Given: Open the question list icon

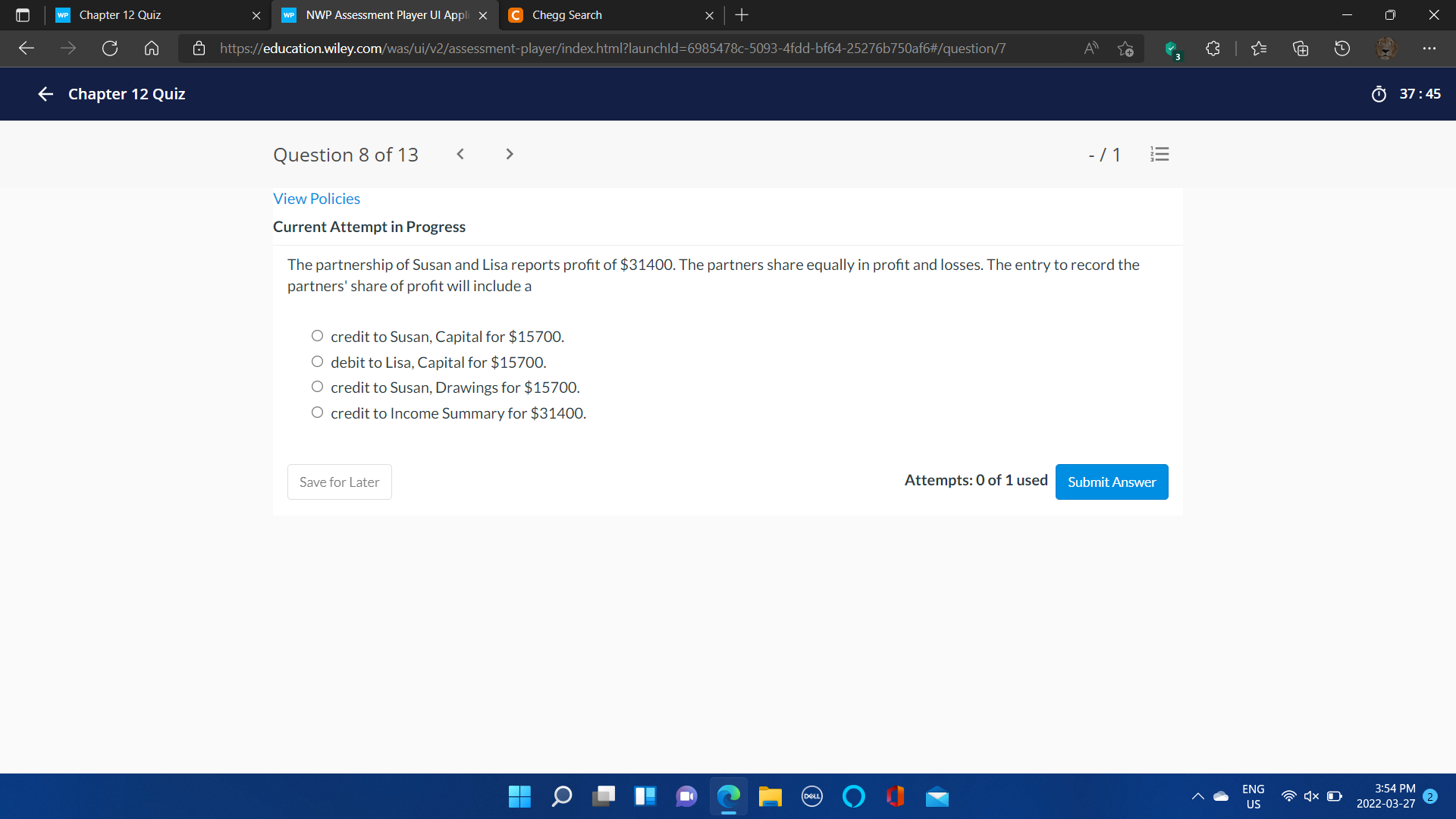Looking at the screenshot, I should [x=1159, y=155].
